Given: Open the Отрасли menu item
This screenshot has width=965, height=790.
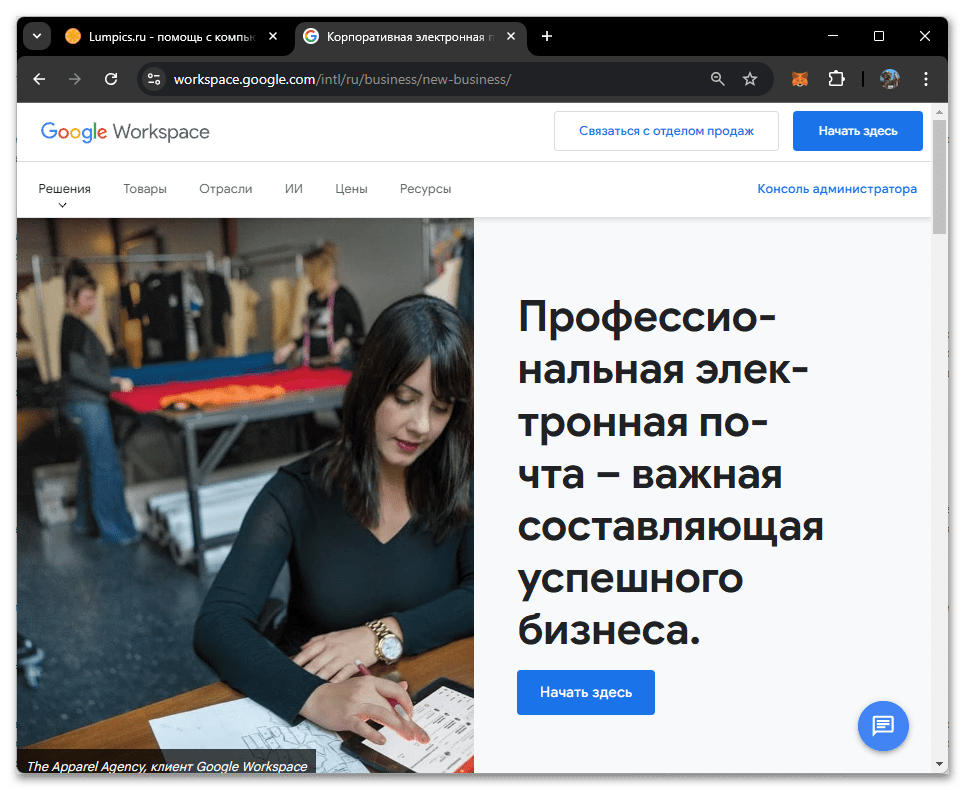Looking at the screenshot, I should [x=225, y=189].
